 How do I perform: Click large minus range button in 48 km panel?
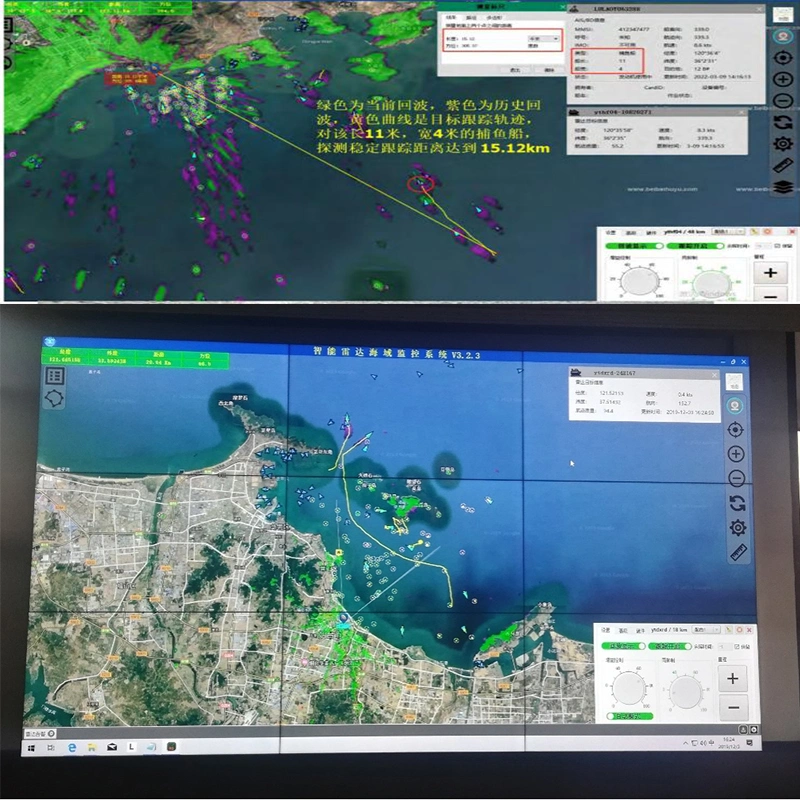pyautogui.click(x=770, y=295)
